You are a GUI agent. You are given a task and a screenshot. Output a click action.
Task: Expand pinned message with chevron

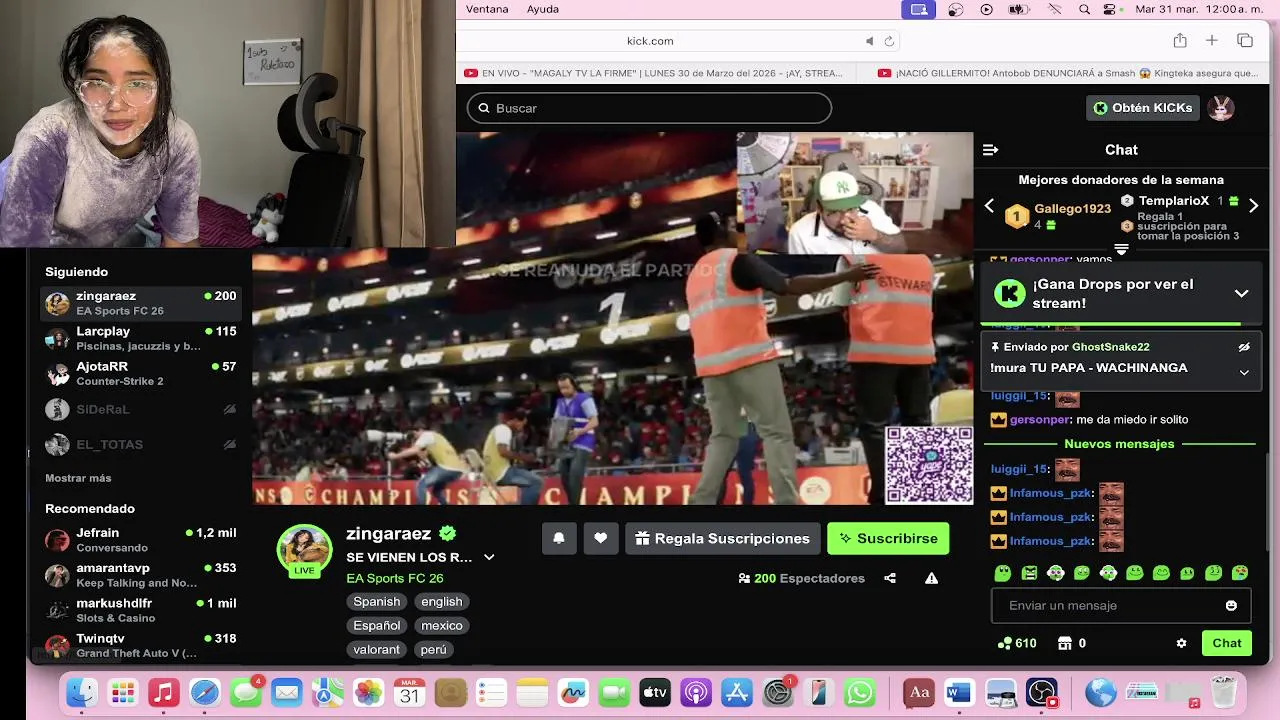click(x=1244, y=372)
